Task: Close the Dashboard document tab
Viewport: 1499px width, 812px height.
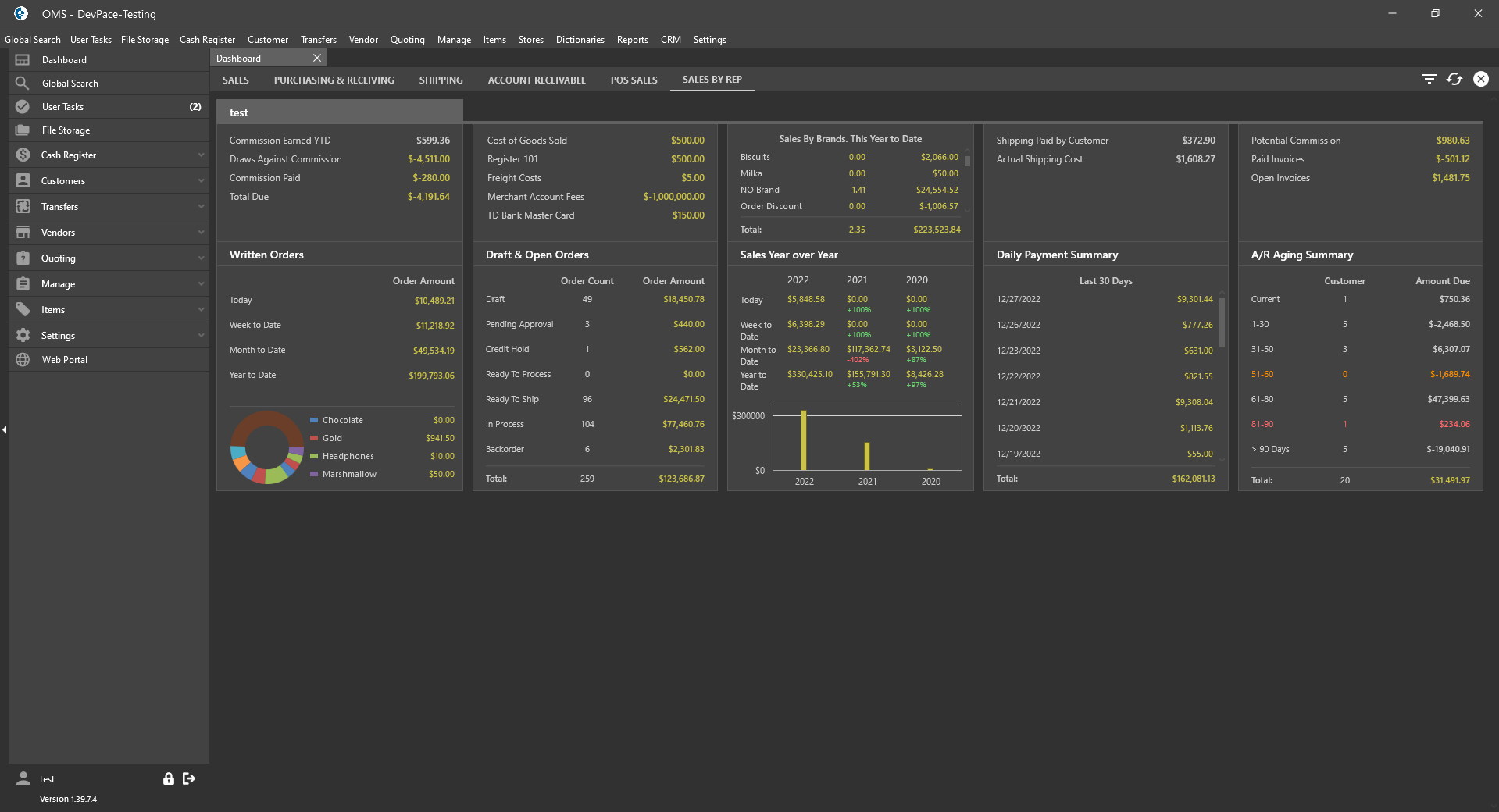Action: [317, 59]
